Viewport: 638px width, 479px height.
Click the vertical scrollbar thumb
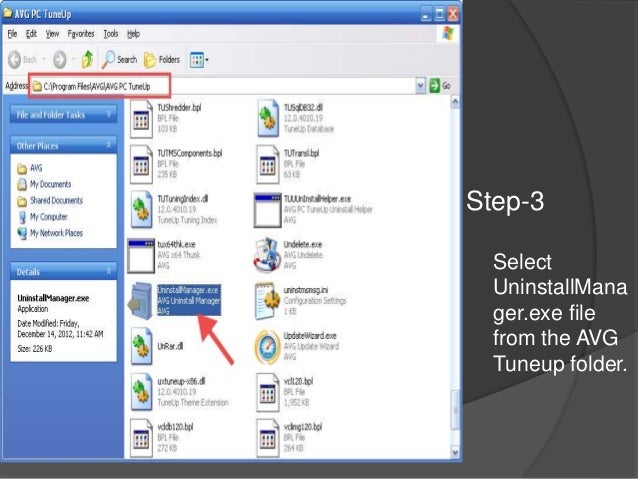[x=455, y=409]
